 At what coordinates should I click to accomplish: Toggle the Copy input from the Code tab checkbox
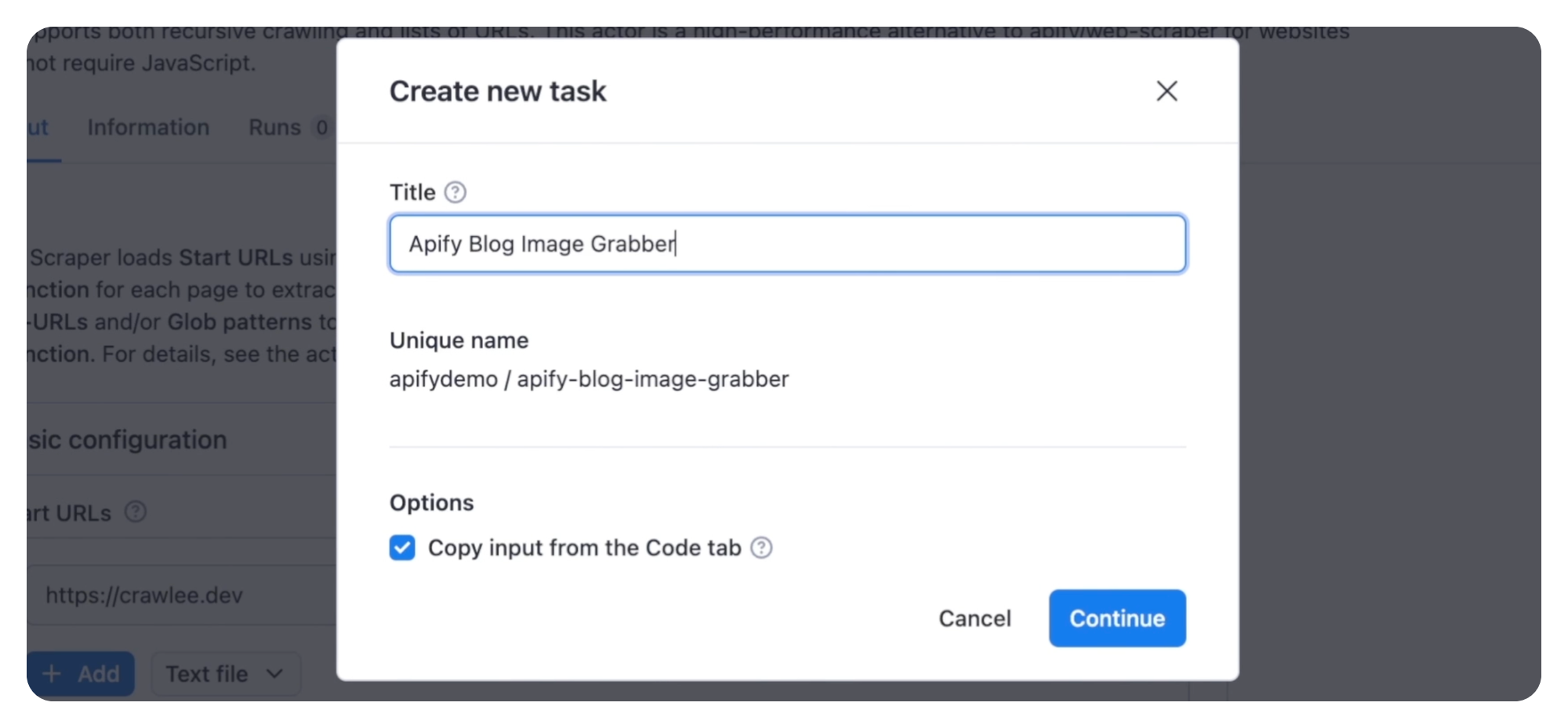(x=401, y=548)
